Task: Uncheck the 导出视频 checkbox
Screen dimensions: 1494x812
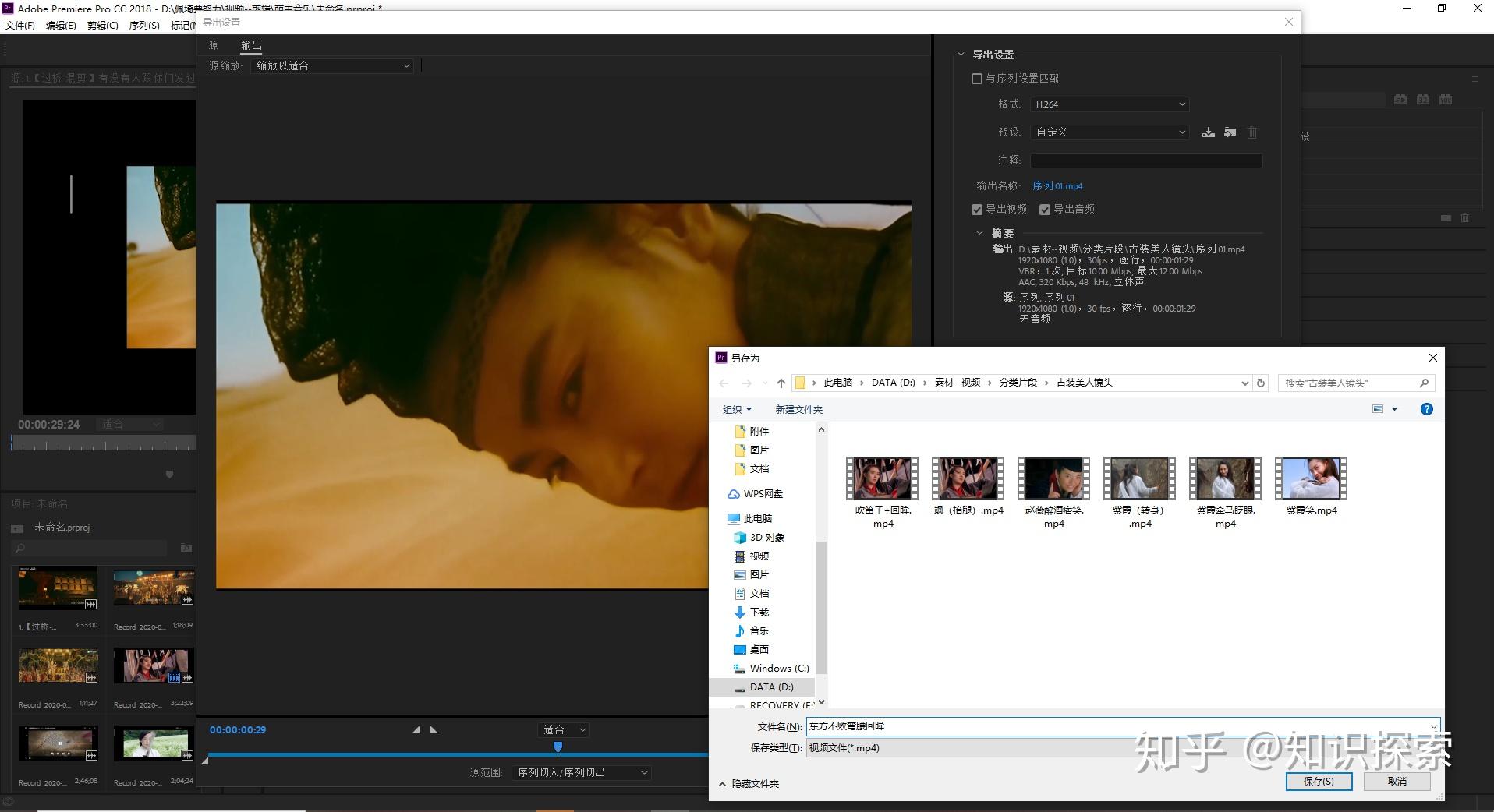Action: tap(976, 210)
